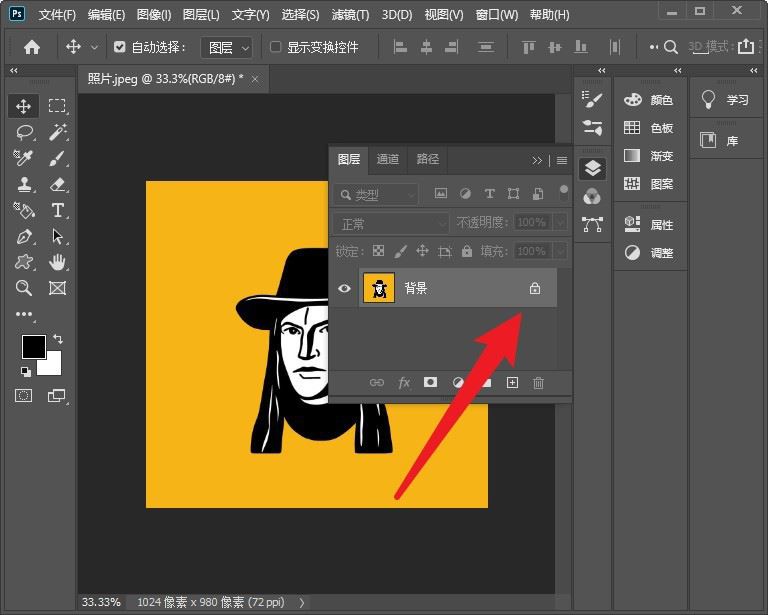This screenshot has width=768, height=615.
Task: Select the Path Selection tool
Action: 57,237
